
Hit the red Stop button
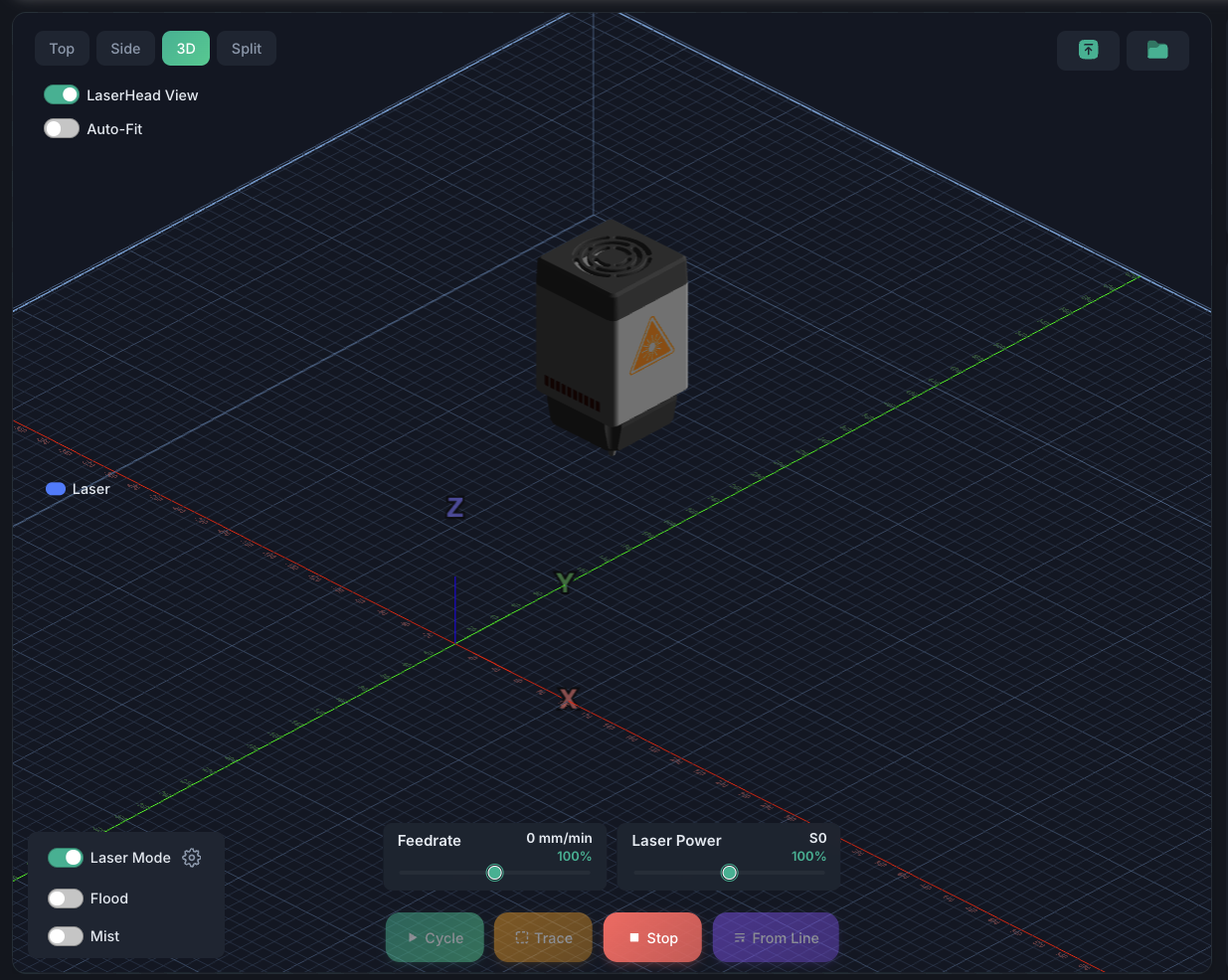652,937
